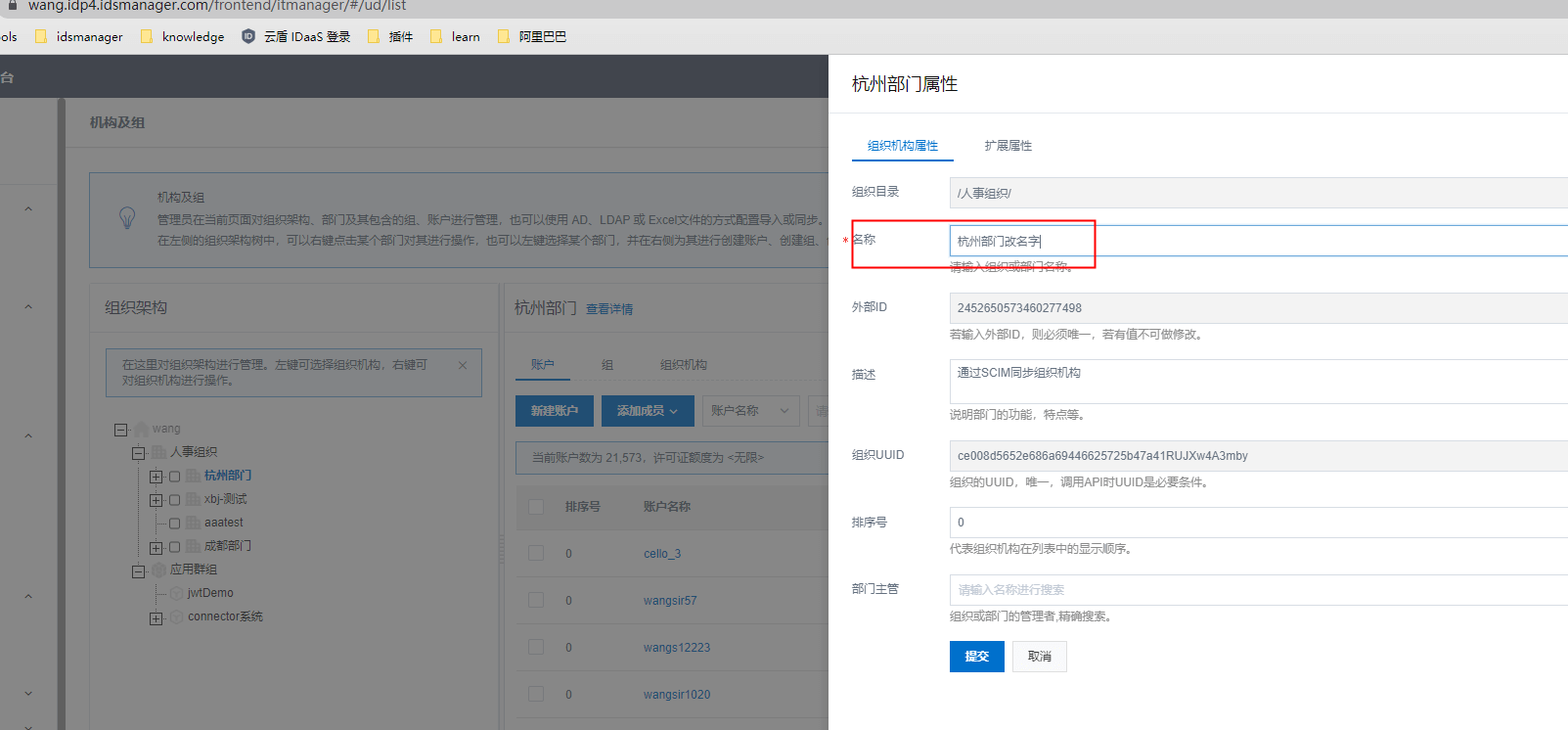Select the 组织机构属性 tab
1568x730 pixels.
[902, 146]
